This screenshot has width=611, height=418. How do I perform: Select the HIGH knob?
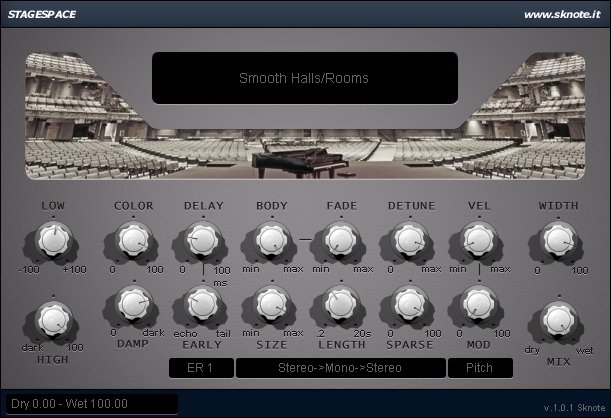tap(53, 320)
